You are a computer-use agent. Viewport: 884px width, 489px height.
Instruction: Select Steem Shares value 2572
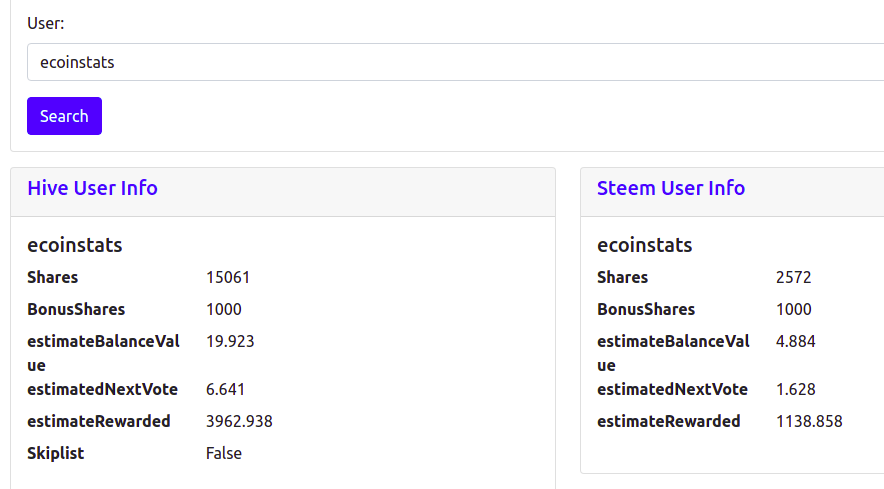coord(794,277)
